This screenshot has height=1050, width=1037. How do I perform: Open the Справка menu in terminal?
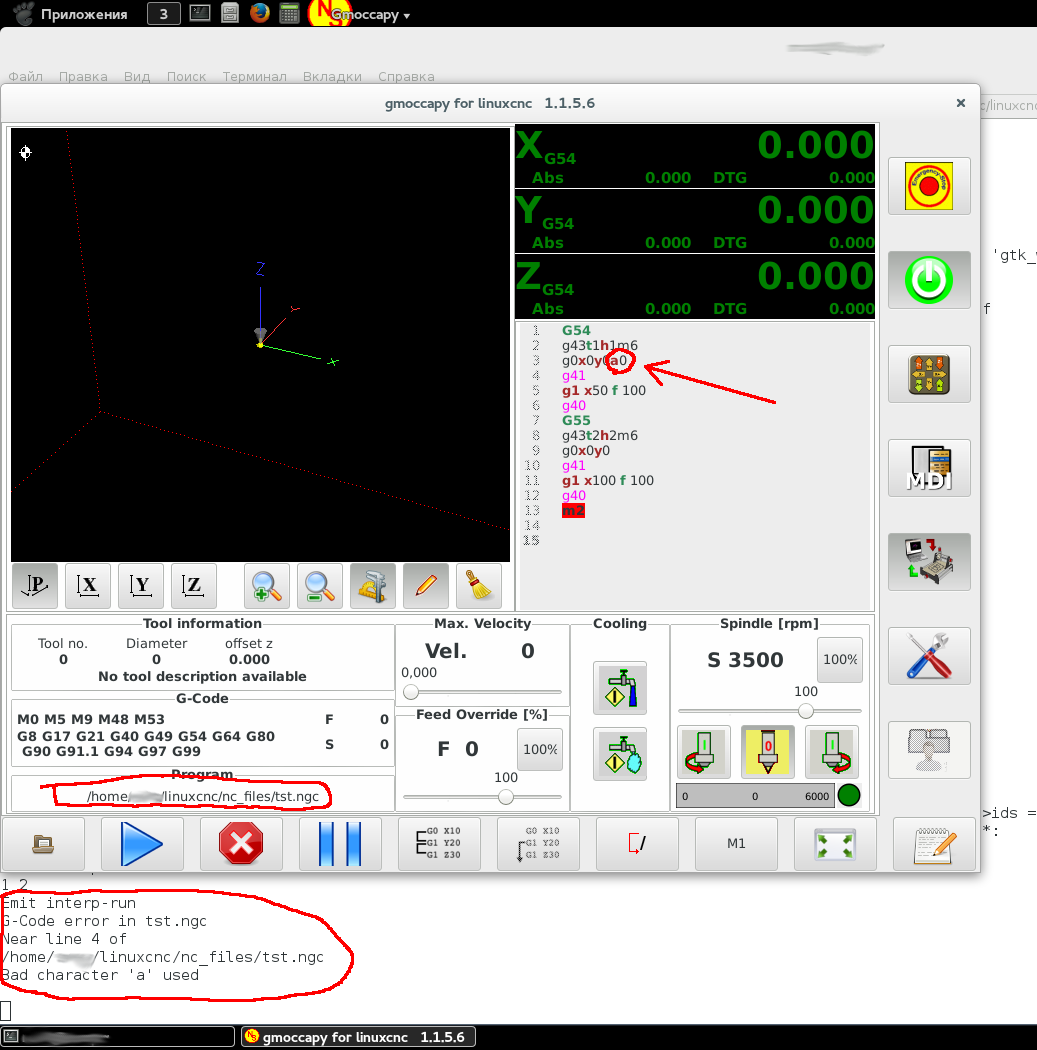[406, 76]
